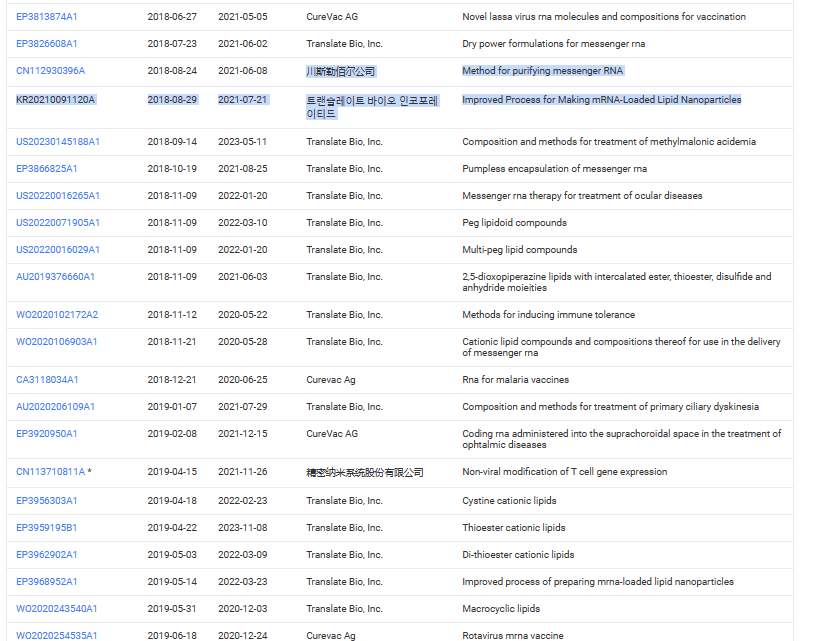Go to patent US20220016265A1
Image resolution: width=835 pixels, height=641 pixels.
(58, 196)
